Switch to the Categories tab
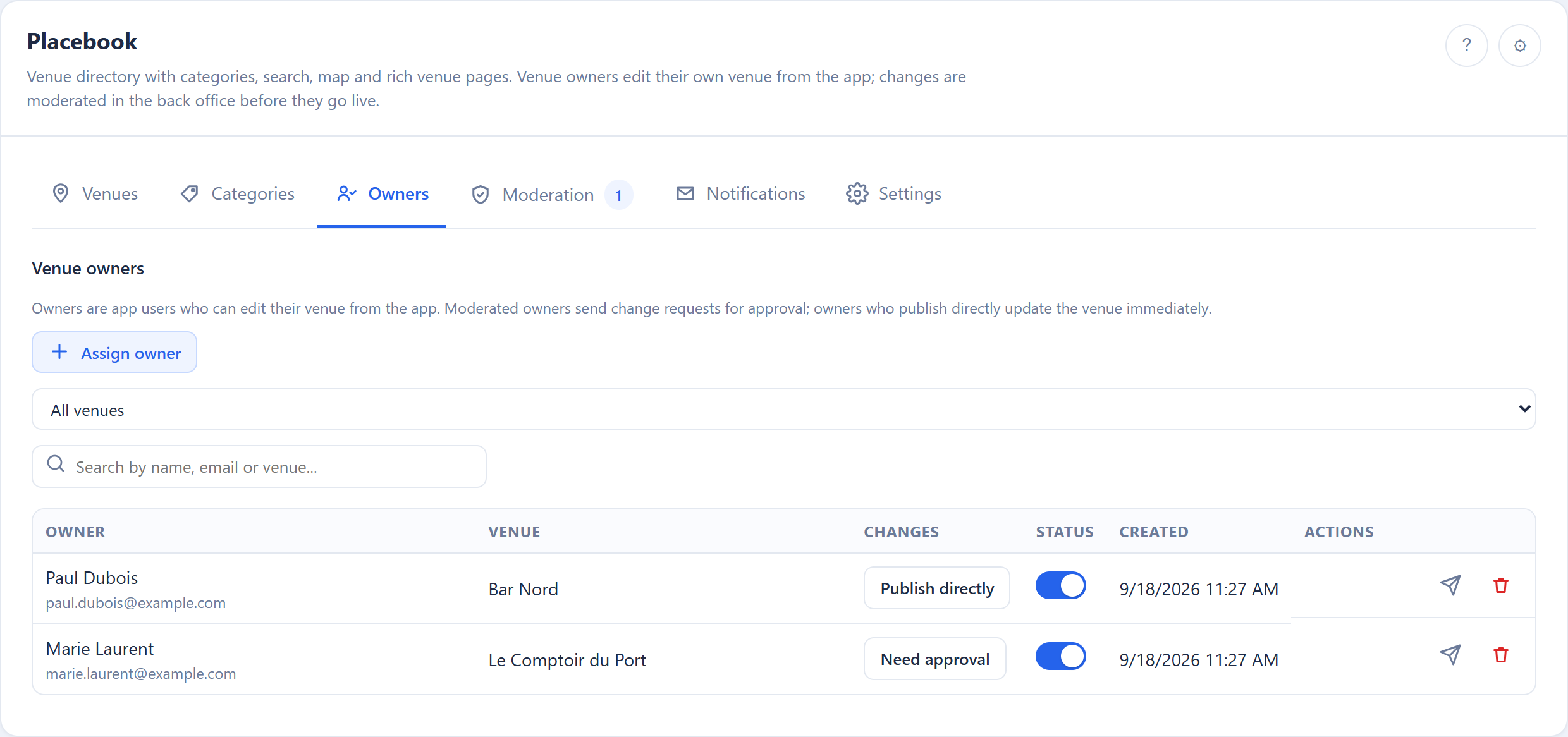Image resolution: width=1568 pixels, height=737 pixels. pos(237,193)
